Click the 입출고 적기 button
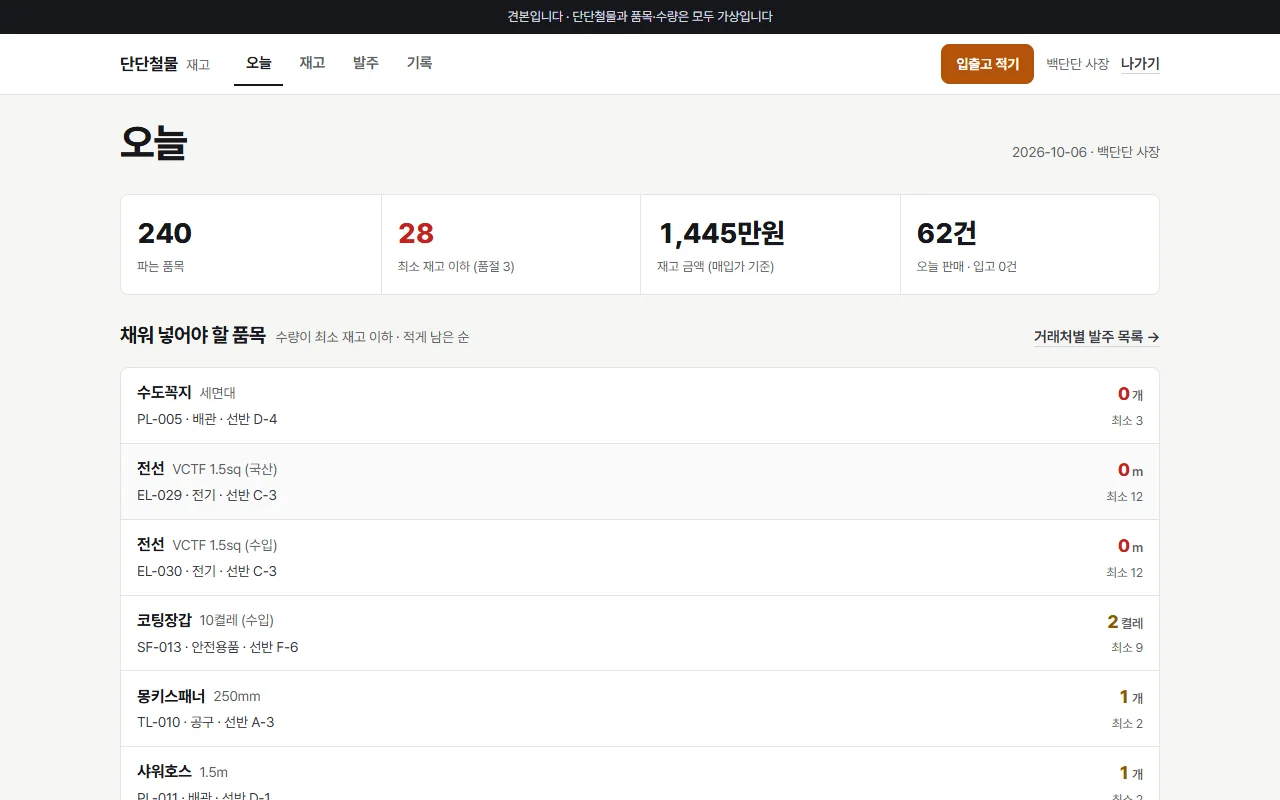Image resolution: width=1280 pixels, height=800 pixels. [x=987, y=64]
